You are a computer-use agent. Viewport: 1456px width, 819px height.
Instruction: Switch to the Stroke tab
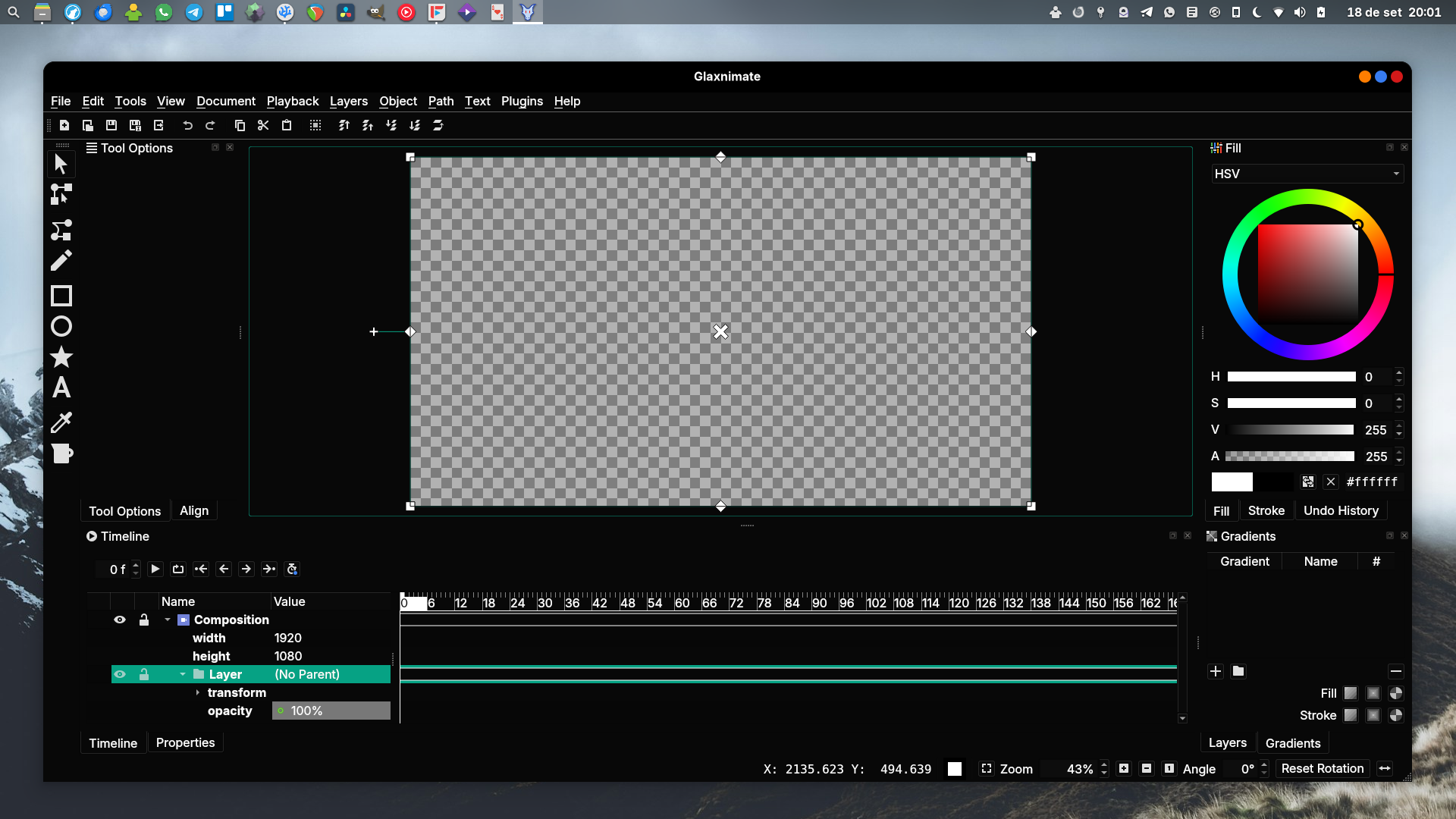[1266, 510]
